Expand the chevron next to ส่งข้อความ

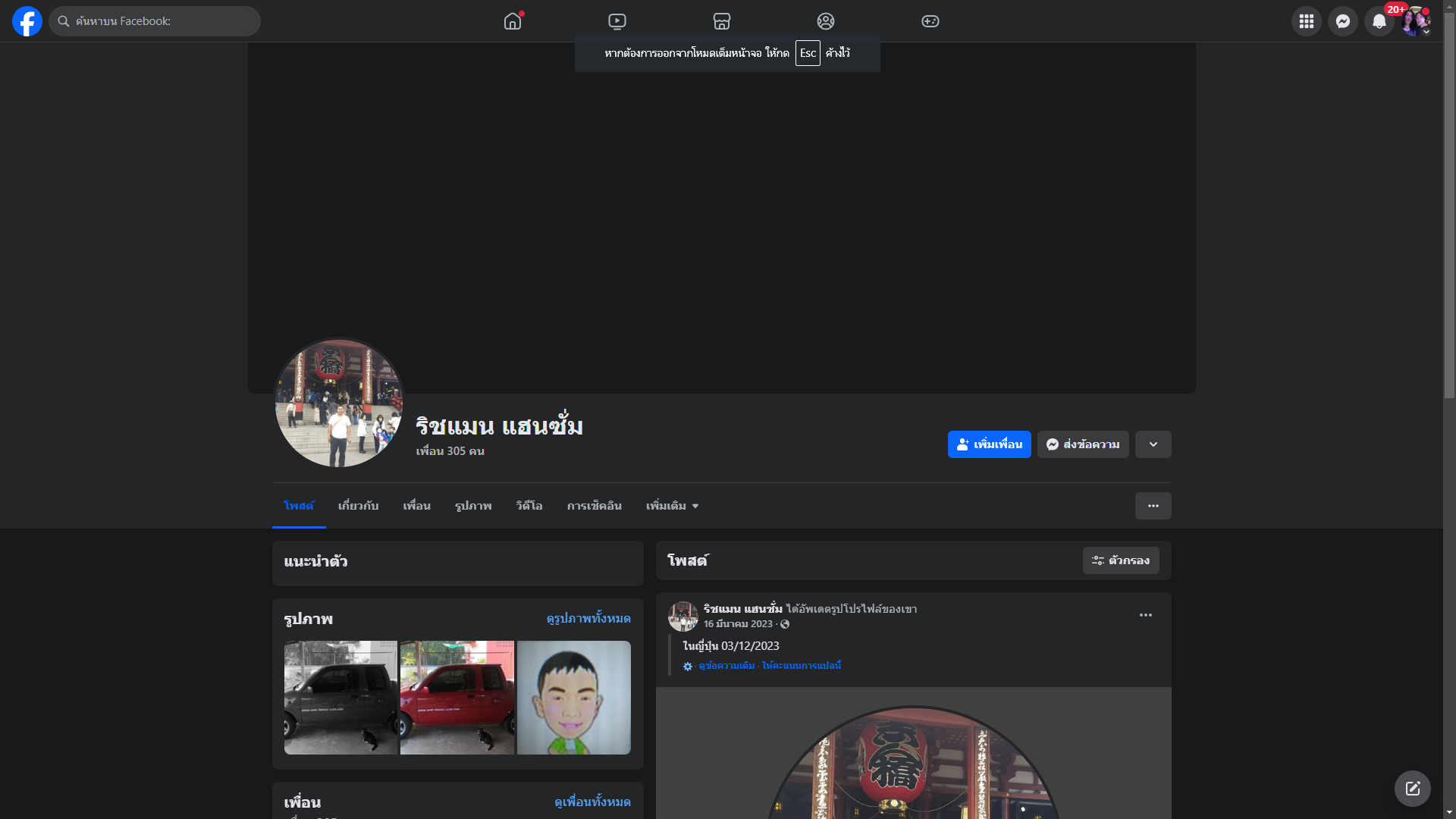(x=1153, y=444)
